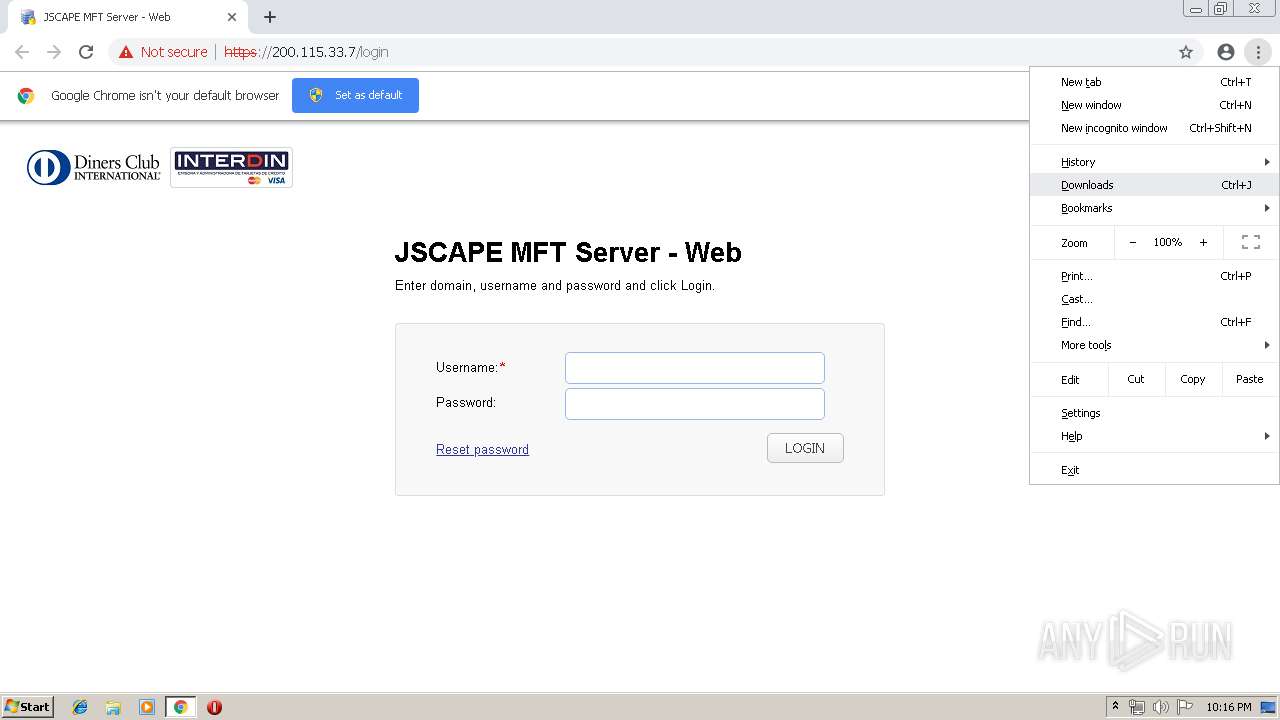
Task: Click the Set as default button
Action: pyautogui.click(x=355, y=95)
